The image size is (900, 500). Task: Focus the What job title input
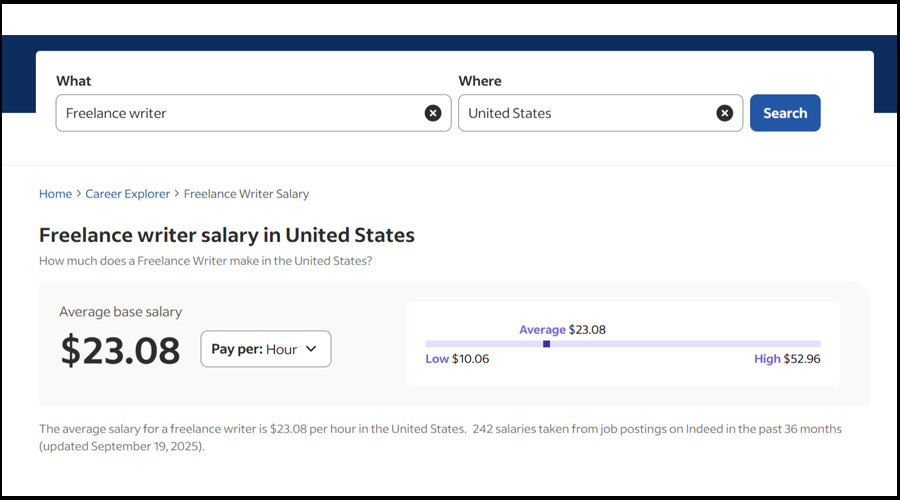(x=240, y=113)
